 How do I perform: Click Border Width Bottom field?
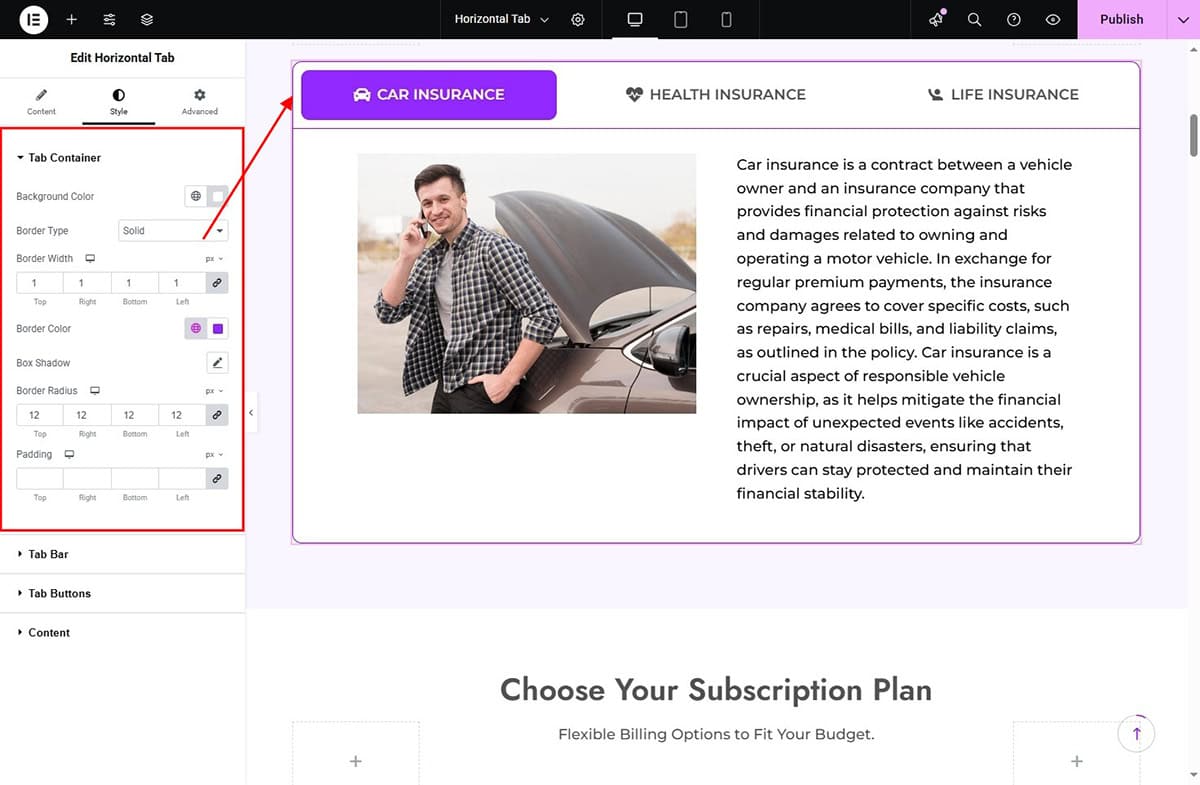[135, 283]
